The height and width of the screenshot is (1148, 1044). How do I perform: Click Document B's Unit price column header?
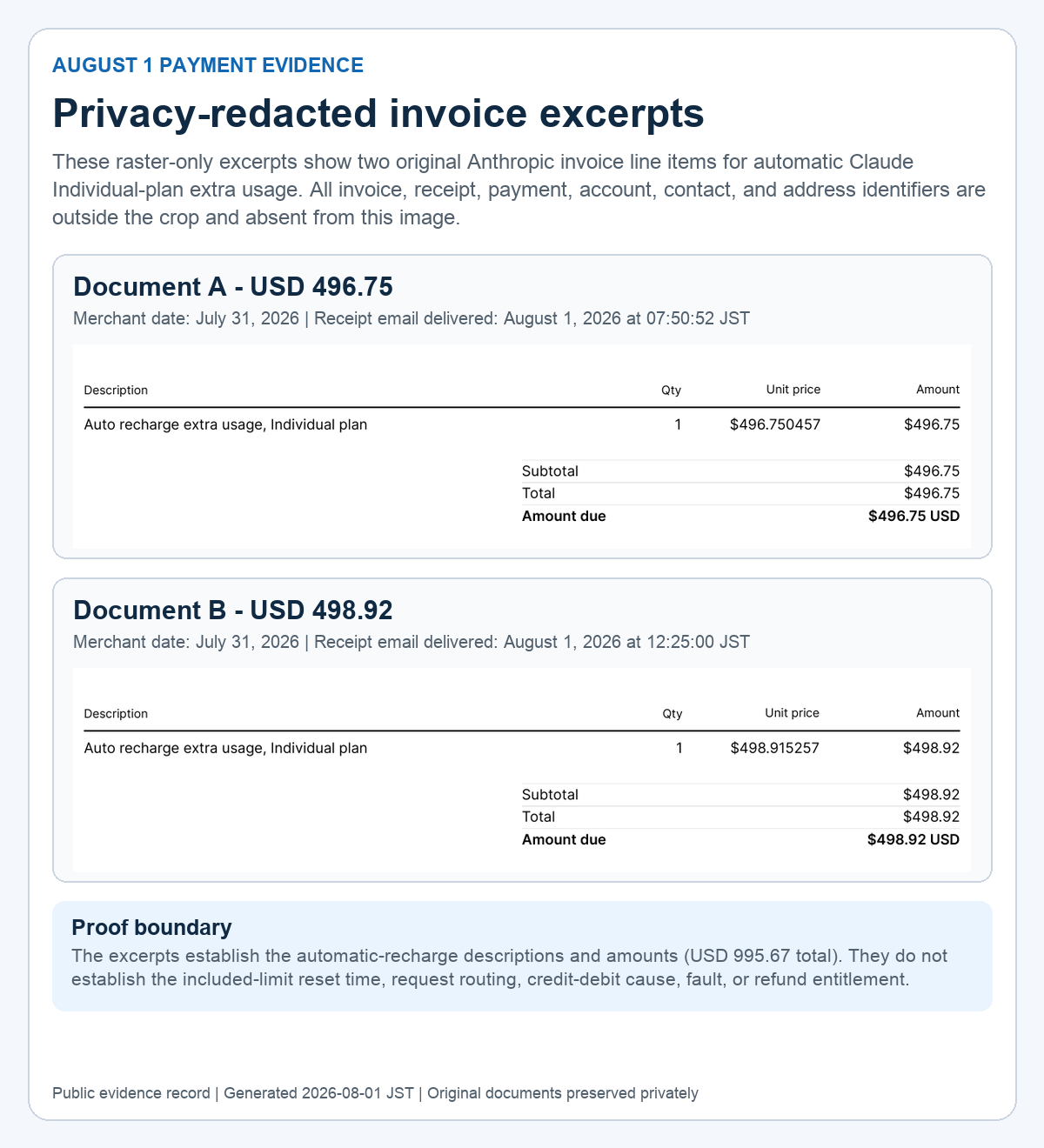(793, 714)
